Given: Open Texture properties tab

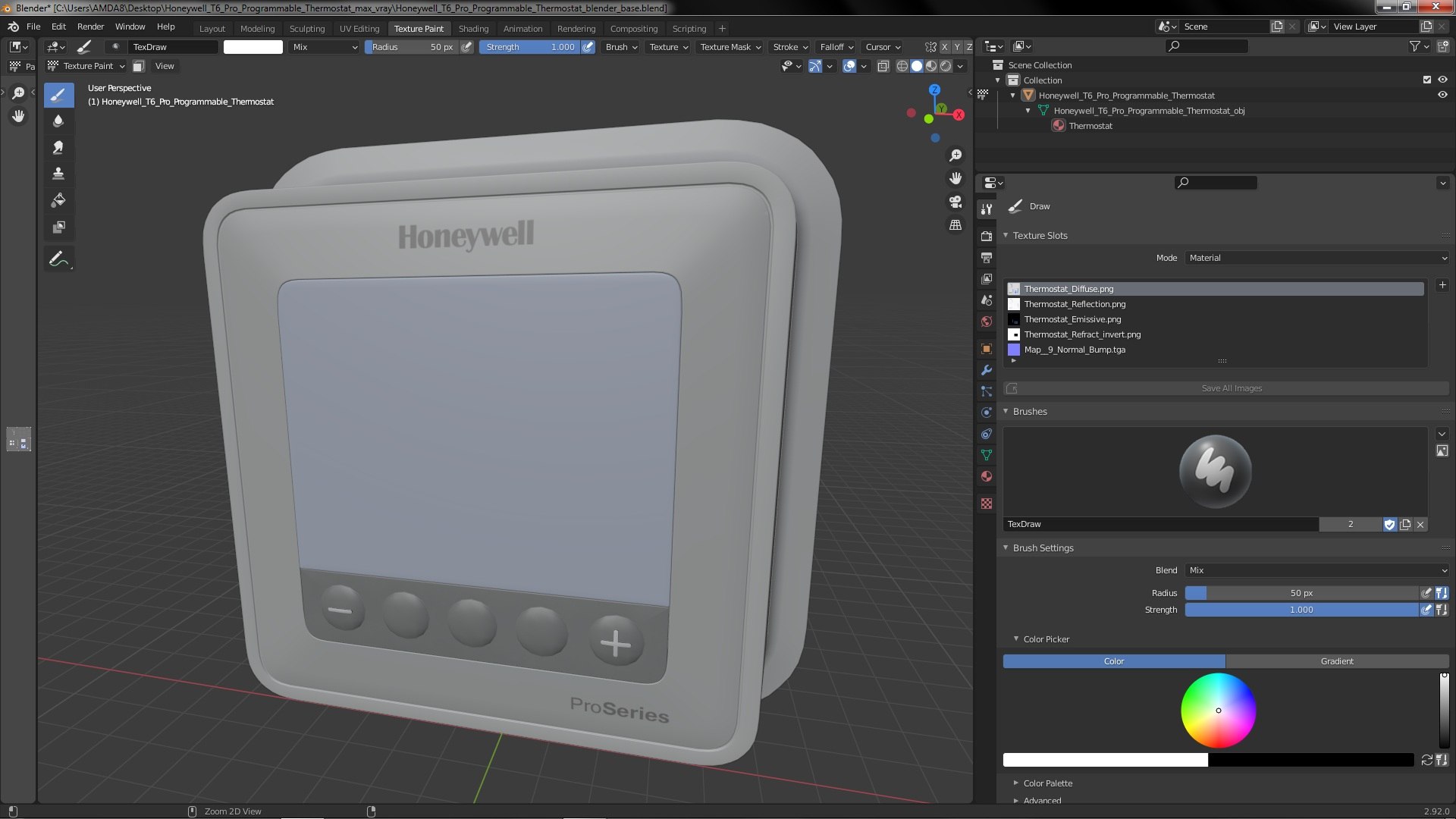Looking at the screenshot, I should point(987,504).
